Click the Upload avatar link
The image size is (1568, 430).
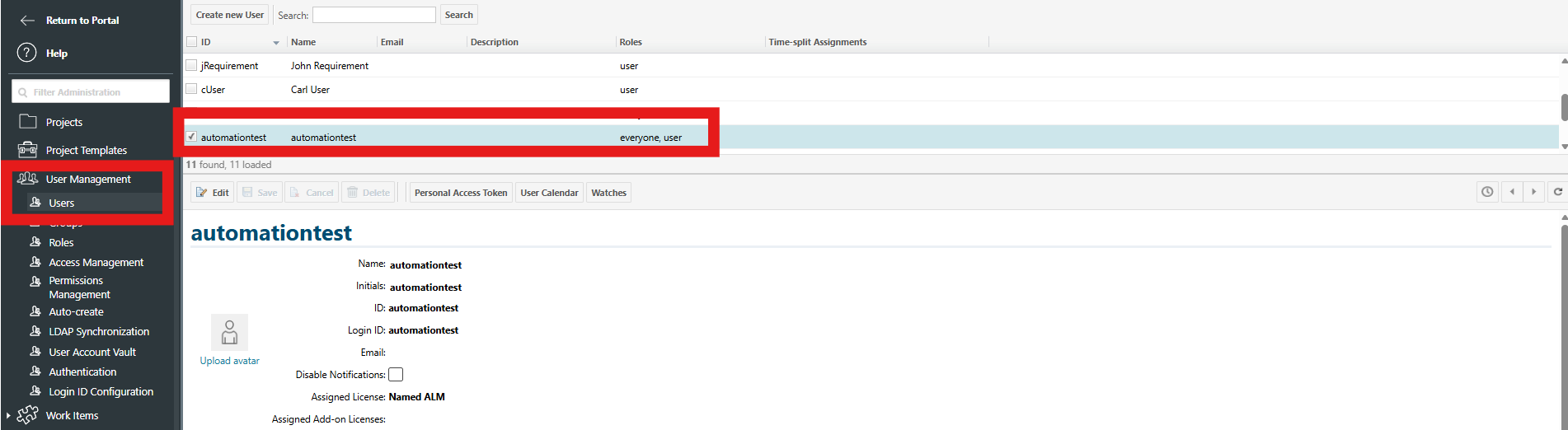pyautogui.click(x=229, y=361)
